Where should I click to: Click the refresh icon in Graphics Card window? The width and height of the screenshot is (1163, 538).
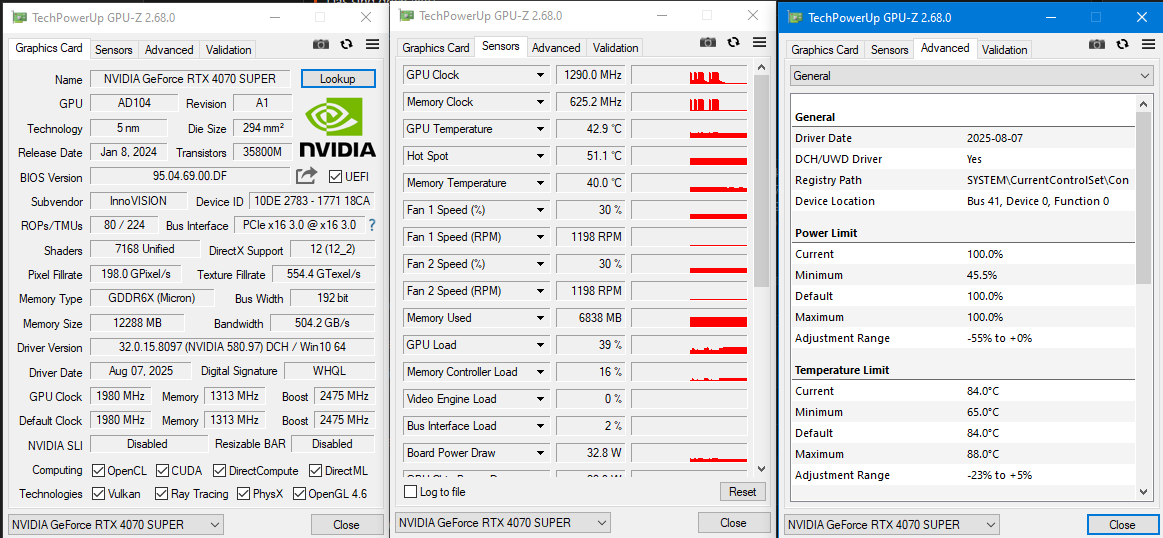click(346, 45)
